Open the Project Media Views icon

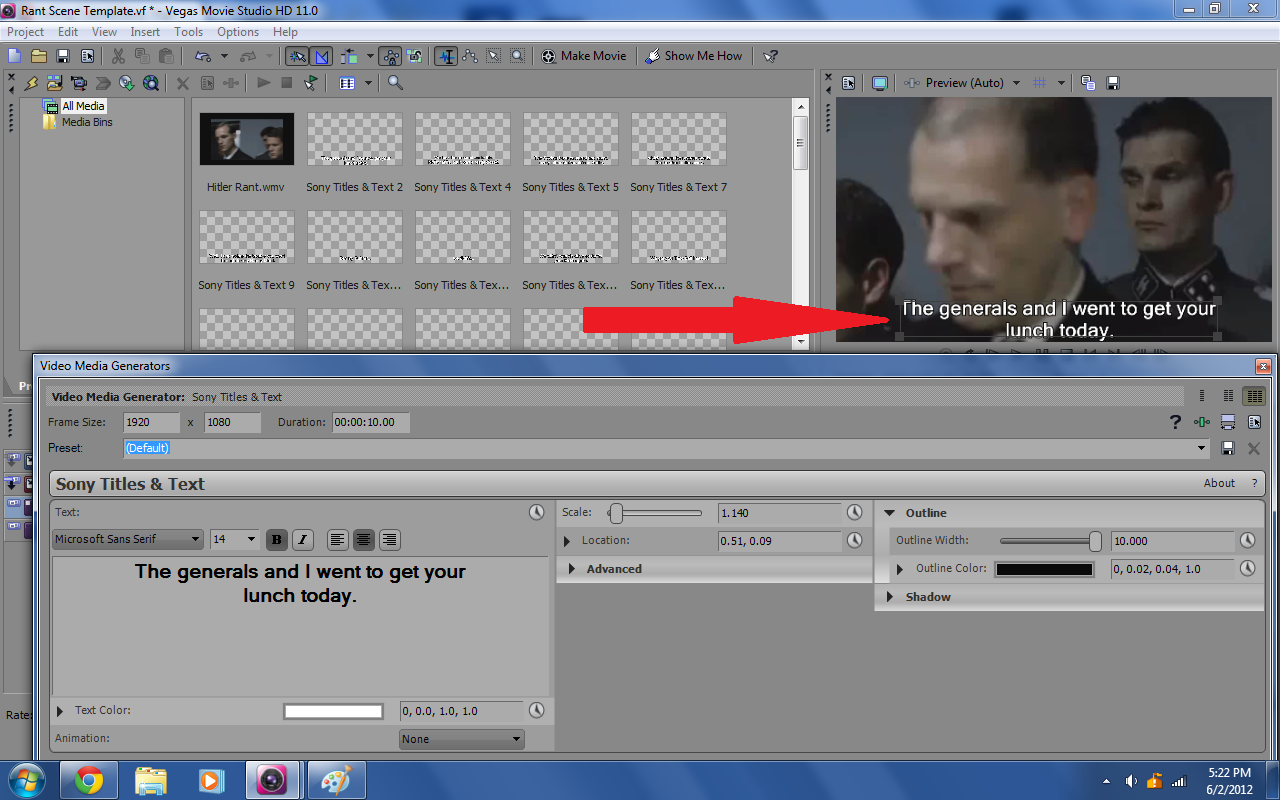[347, 83]
